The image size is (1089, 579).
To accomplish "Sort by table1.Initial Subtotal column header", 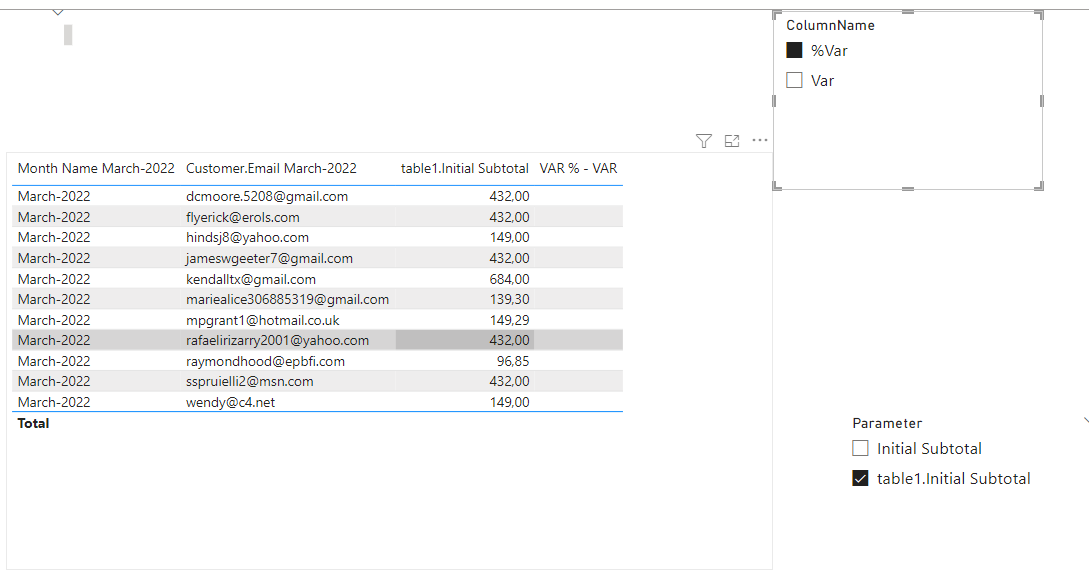I will 465,169.
